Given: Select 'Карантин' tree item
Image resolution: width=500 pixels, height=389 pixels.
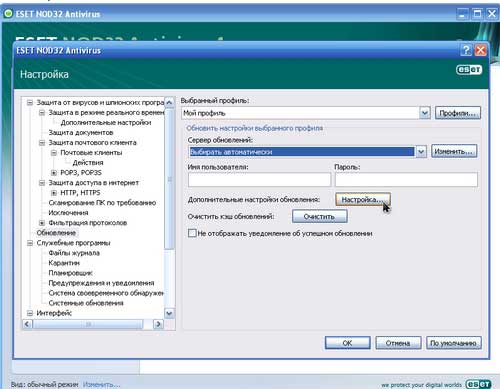Looking at the screenshot, I should pos(64,263).
